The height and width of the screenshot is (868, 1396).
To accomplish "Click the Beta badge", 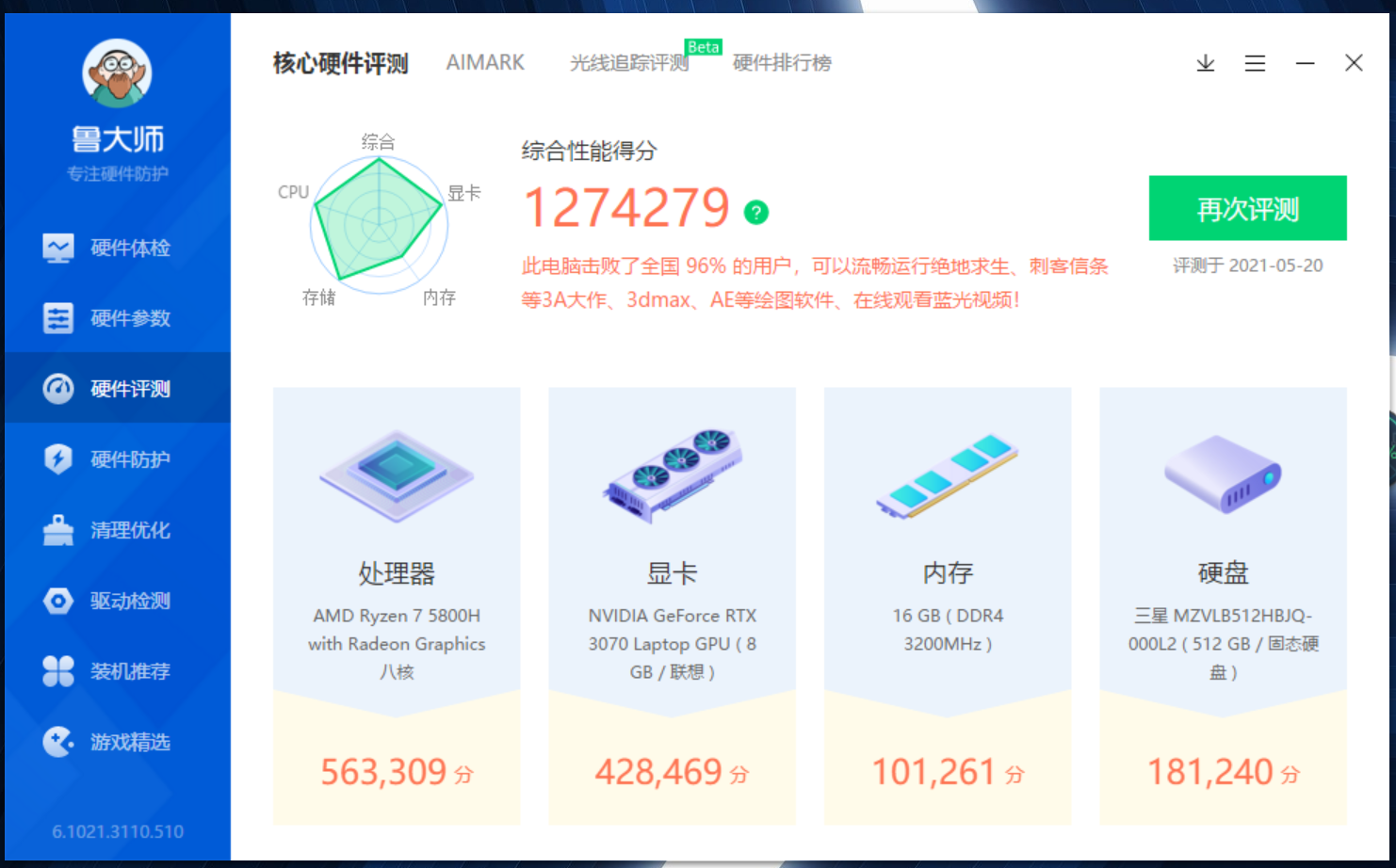I will (x=703, y=47).
